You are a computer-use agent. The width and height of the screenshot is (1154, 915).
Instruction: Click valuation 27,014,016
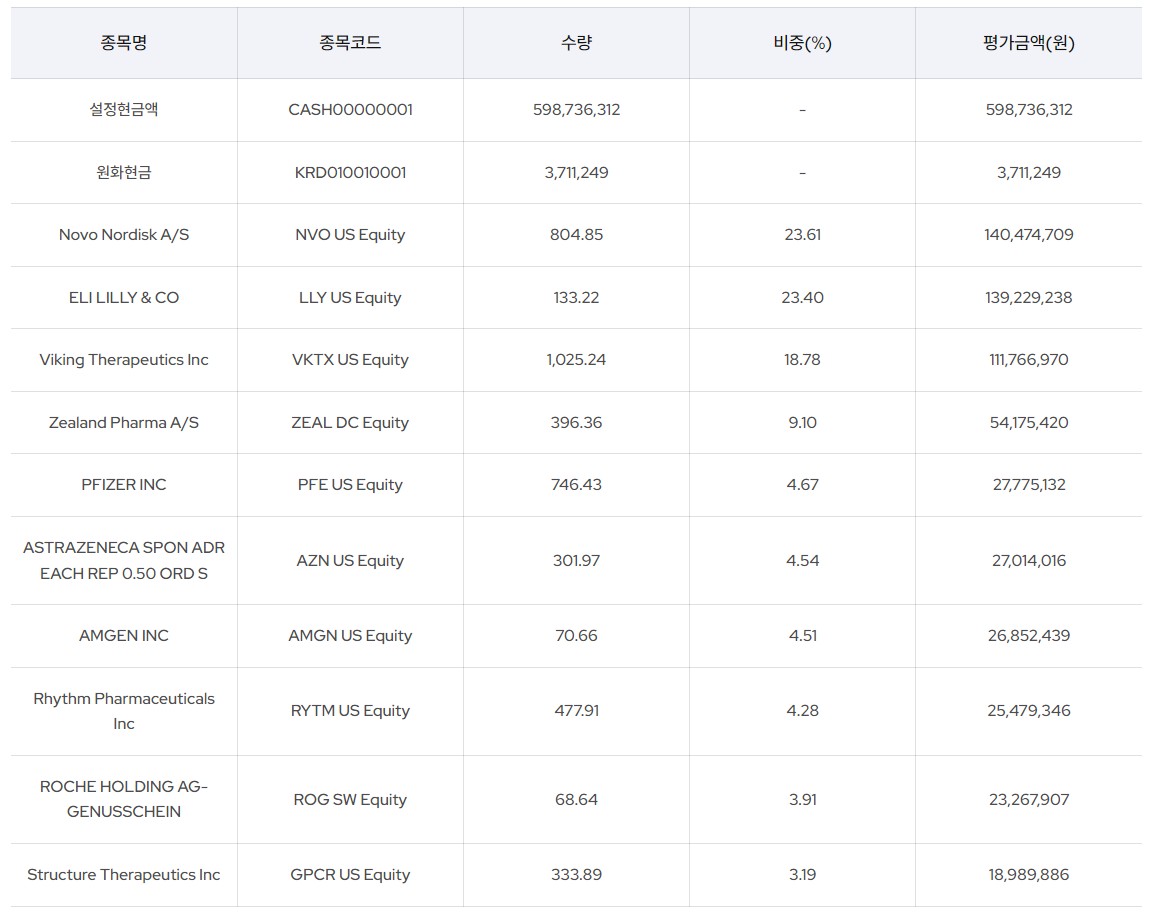tap(1029, 560)
